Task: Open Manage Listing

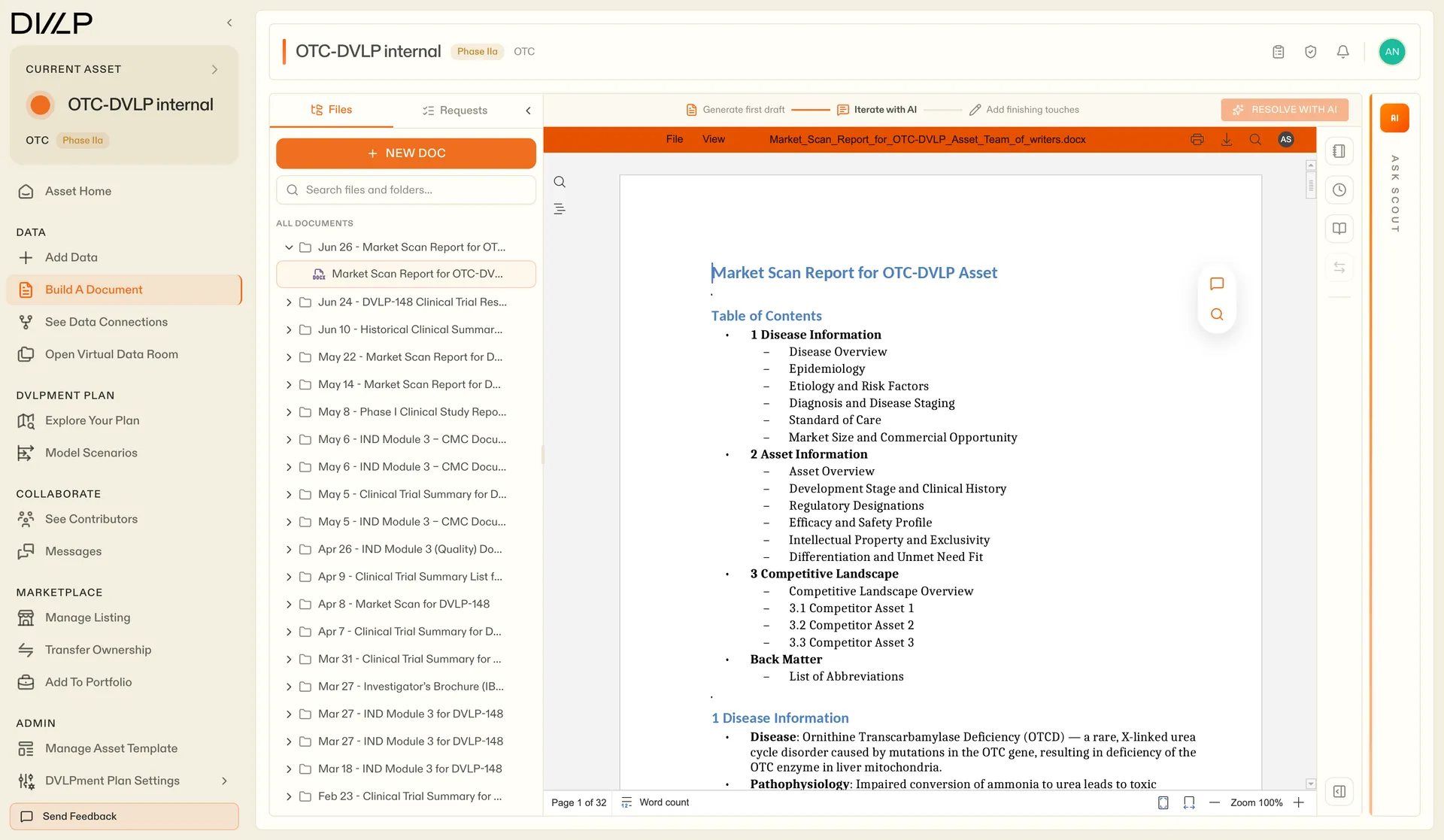Action: (x=124, y=618)
